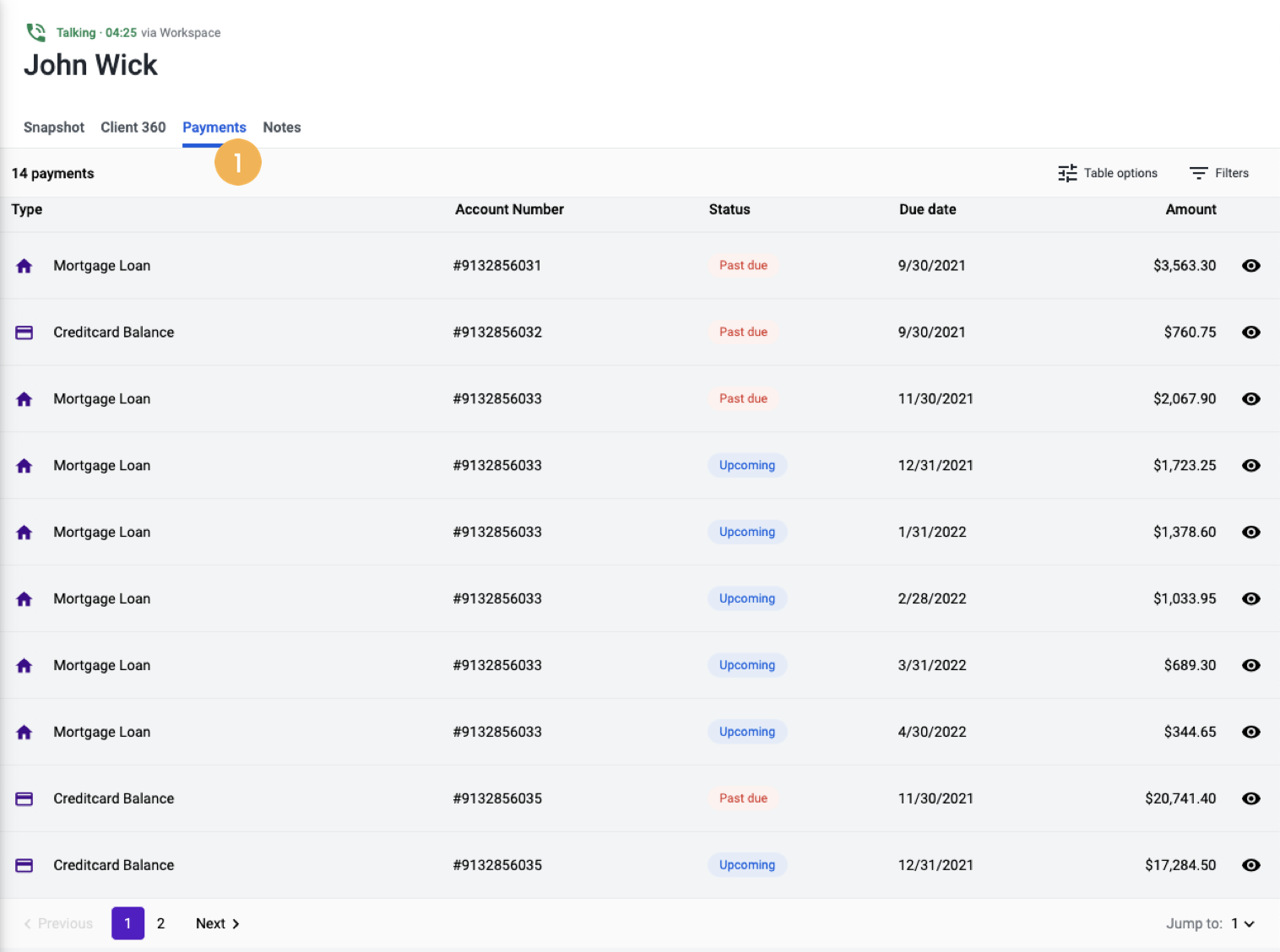
Task: Click house icon for $1,033.95 mortgage row
Action: pos(24,599)
